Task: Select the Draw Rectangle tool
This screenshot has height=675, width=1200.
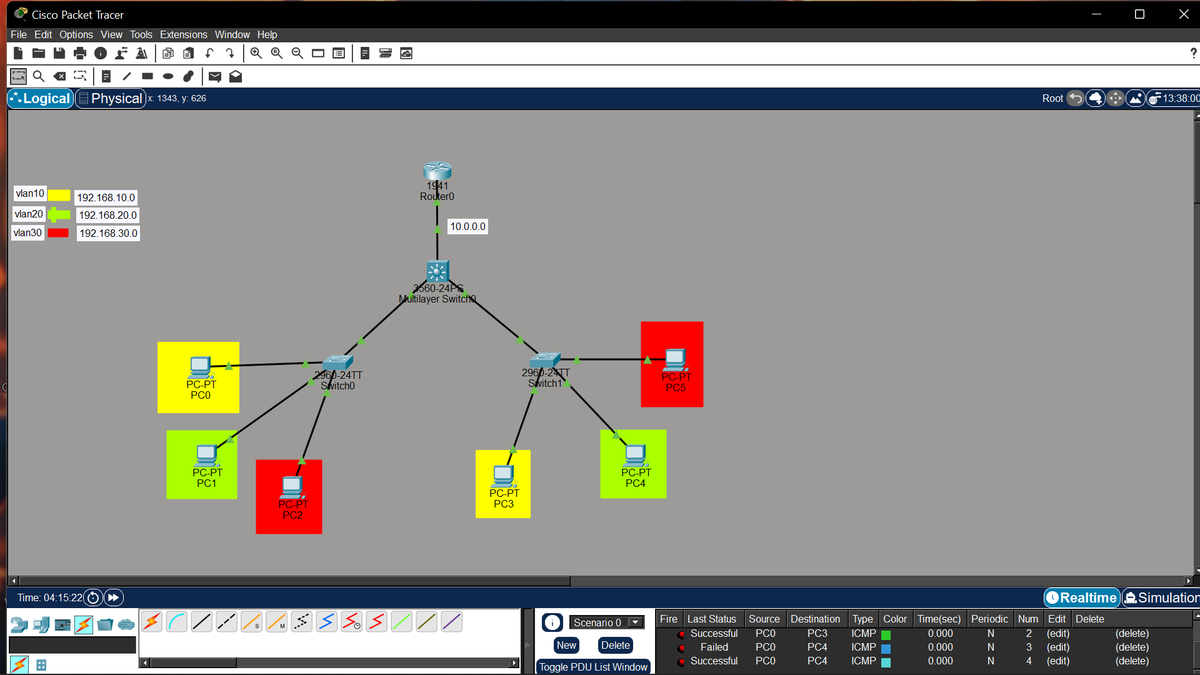Action: point(147,76)
